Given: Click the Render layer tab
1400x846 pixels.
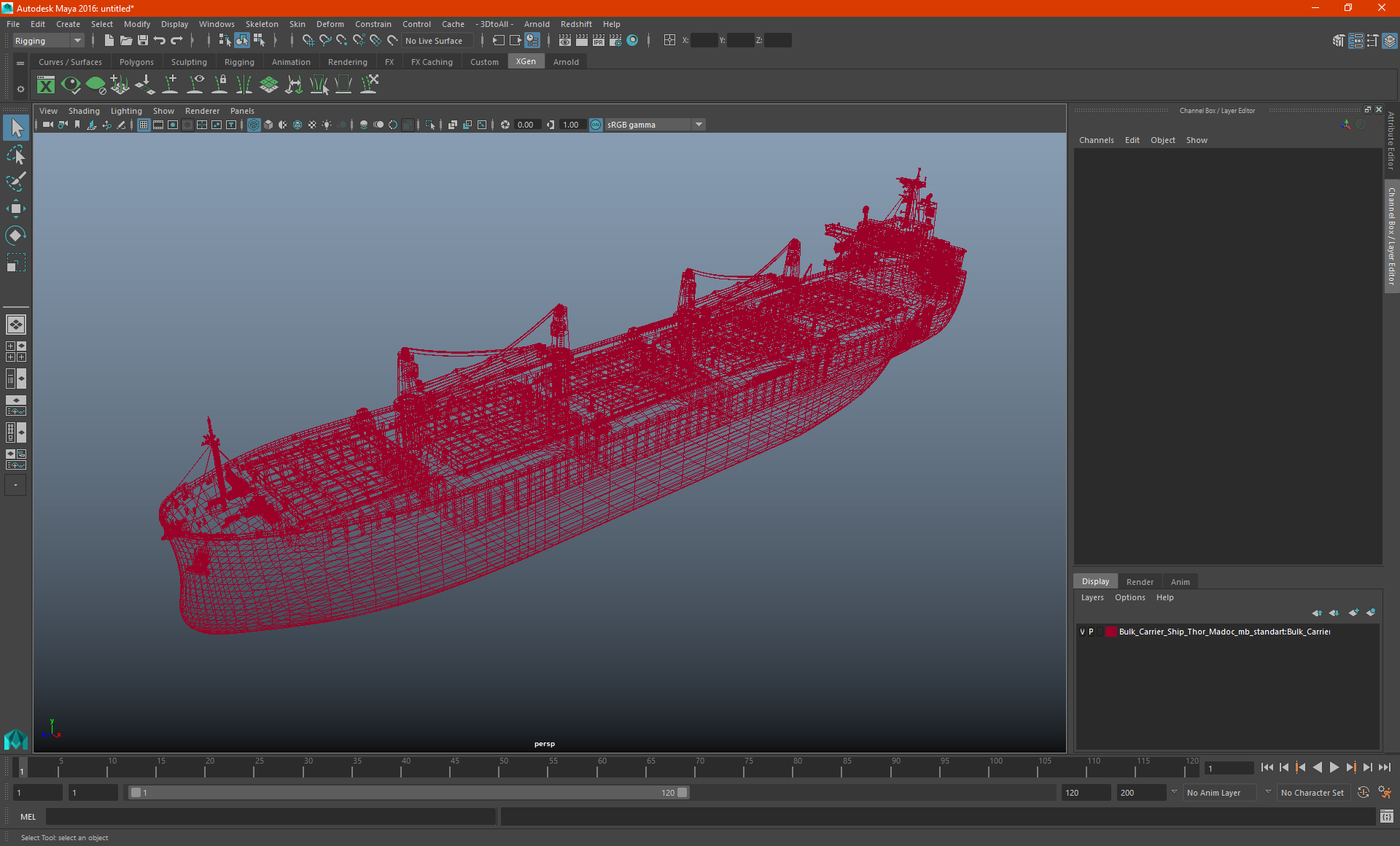Looking at the screenshot, I should [x=1140, y=582].
